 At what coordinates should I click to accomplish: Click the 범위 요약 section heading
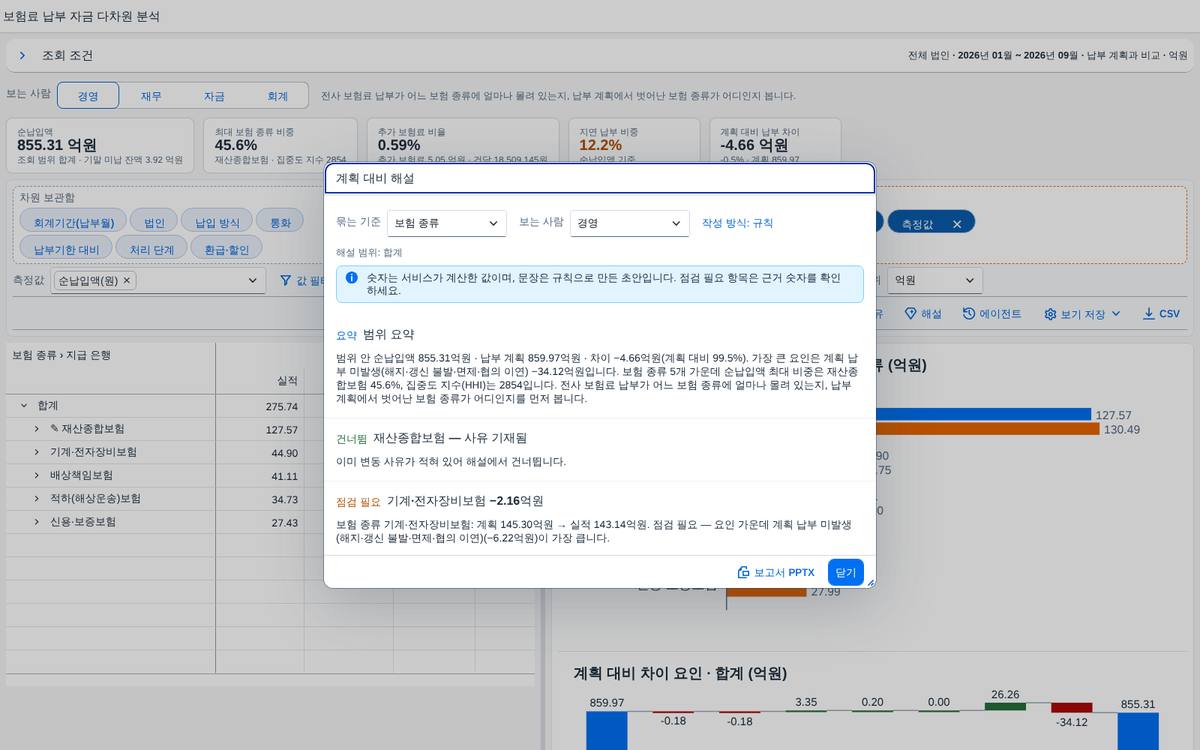(388, 335)
